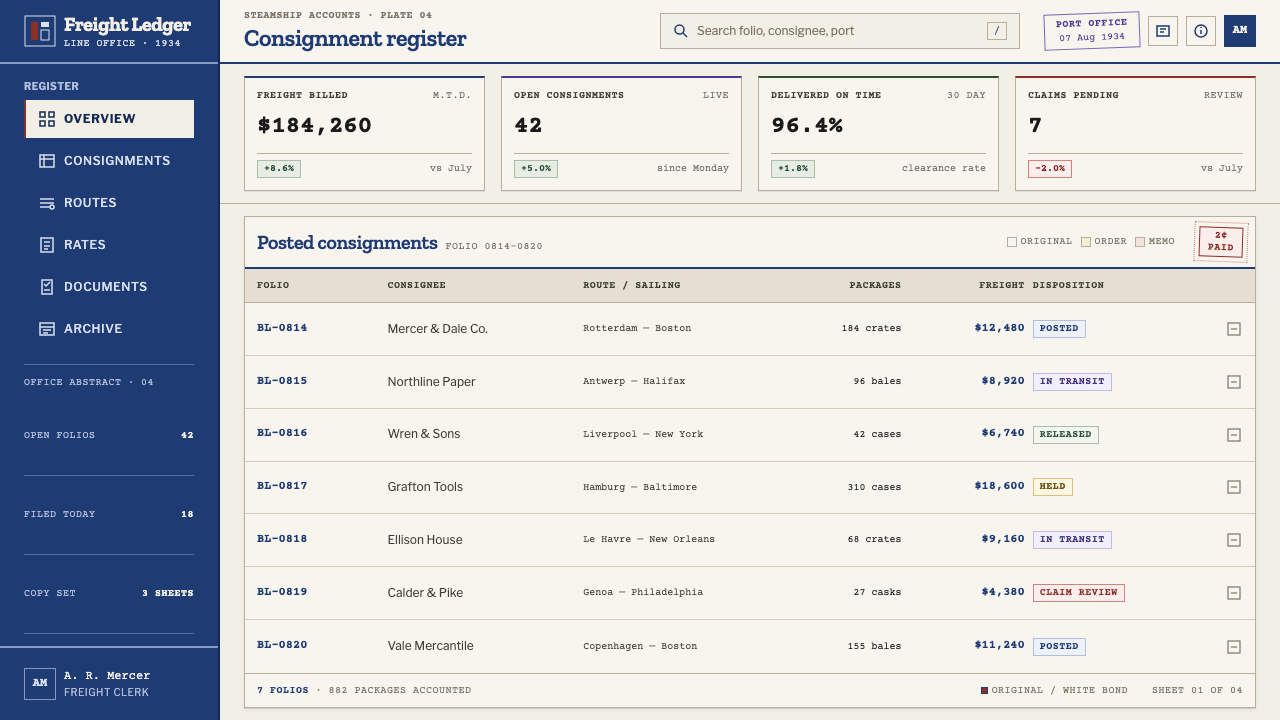The height and width of the screenshot is (720, 1280).
Task: Collapse row BL-0815 Northline Paper
Action: point(1234,382)
